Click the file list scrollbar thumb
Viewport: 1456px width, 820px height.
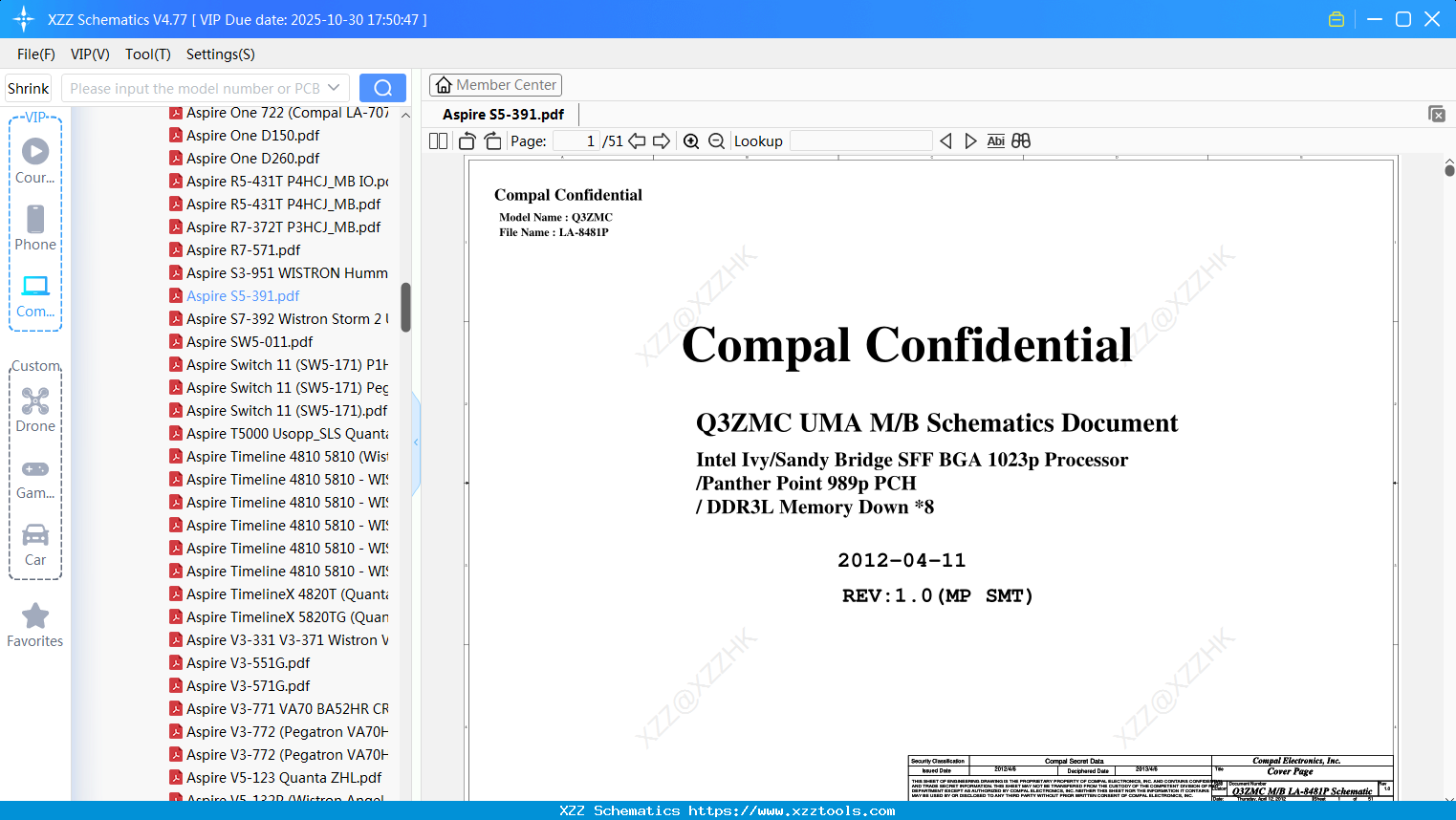405,307
